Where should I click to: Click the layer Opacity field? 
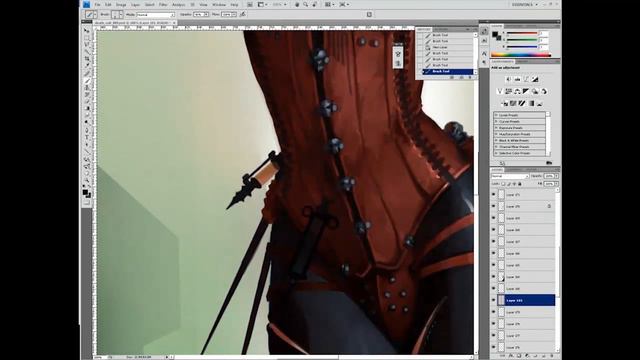coord(549,176)
